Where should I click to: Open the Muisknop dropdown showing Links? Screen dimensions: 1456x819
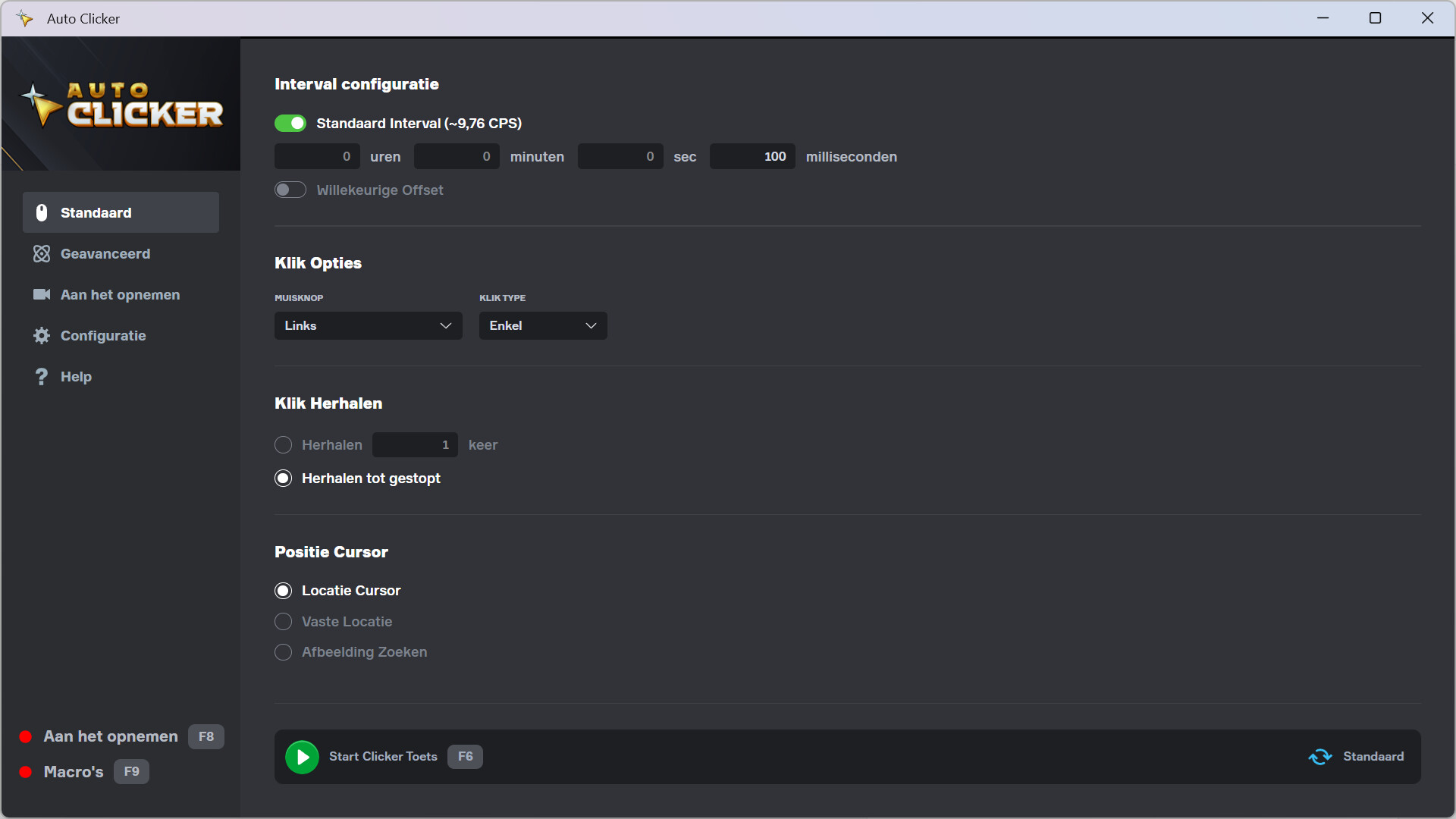[368, 325]
